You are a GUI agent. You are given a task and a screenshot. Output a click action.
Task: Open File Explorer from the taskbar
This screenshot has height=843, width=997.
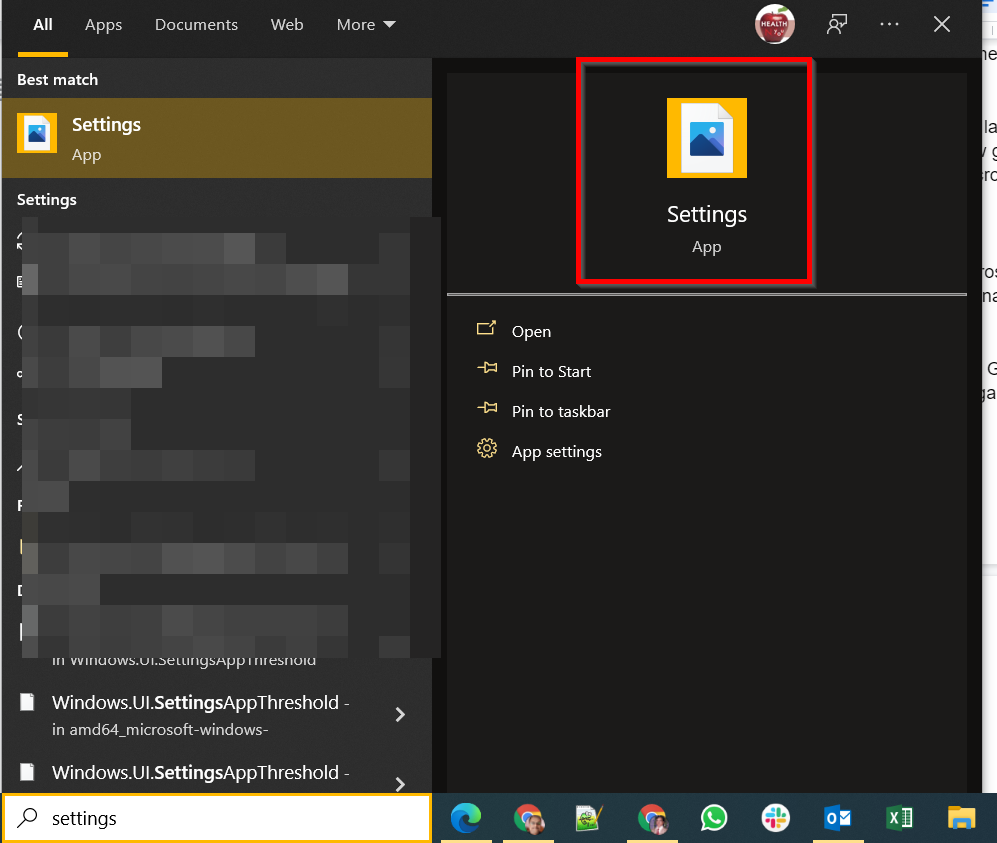(x=961, y=818)
